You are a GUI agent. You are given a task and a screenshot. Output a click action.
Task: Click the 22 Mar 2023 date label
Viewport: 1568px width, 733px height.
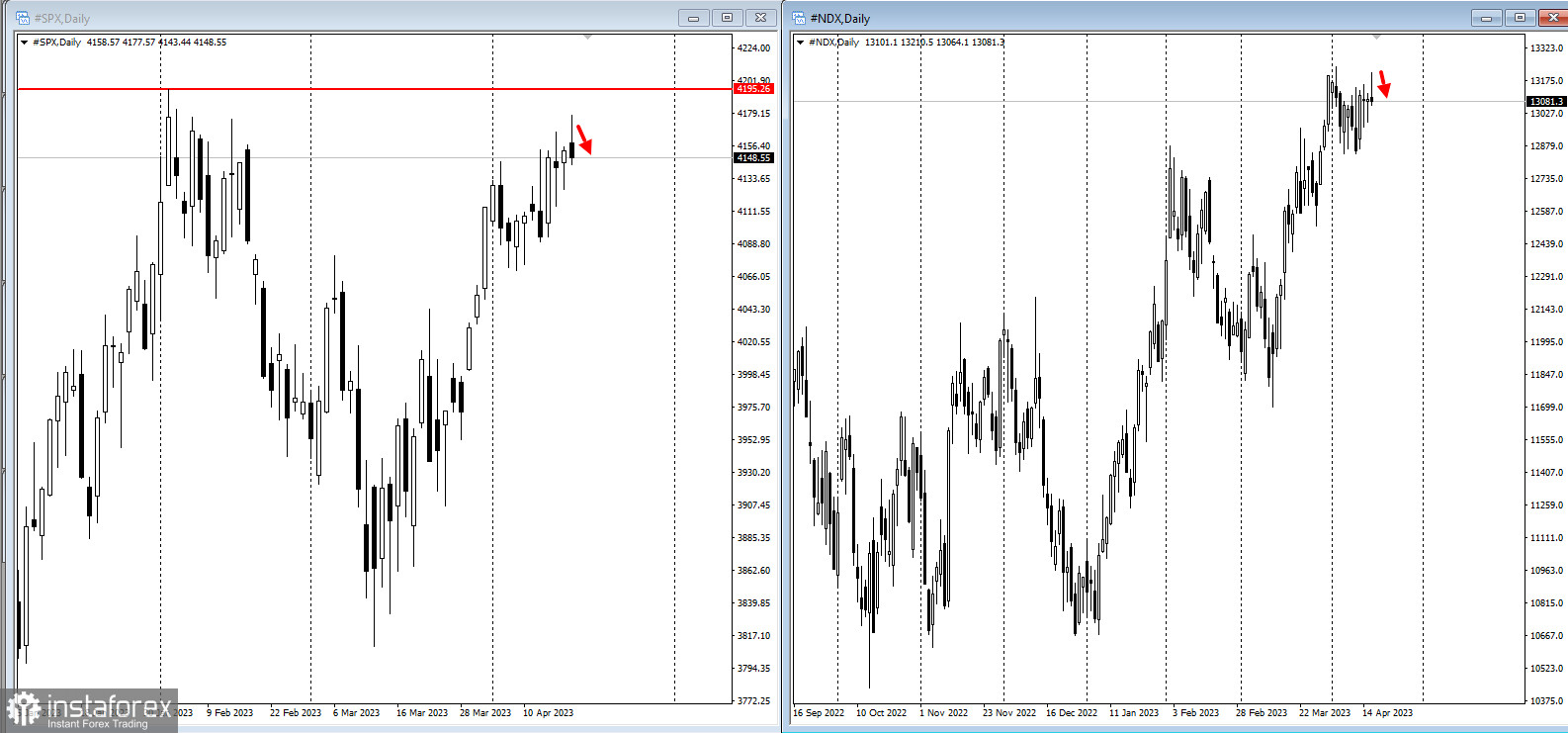click(x=1325, y=713)
